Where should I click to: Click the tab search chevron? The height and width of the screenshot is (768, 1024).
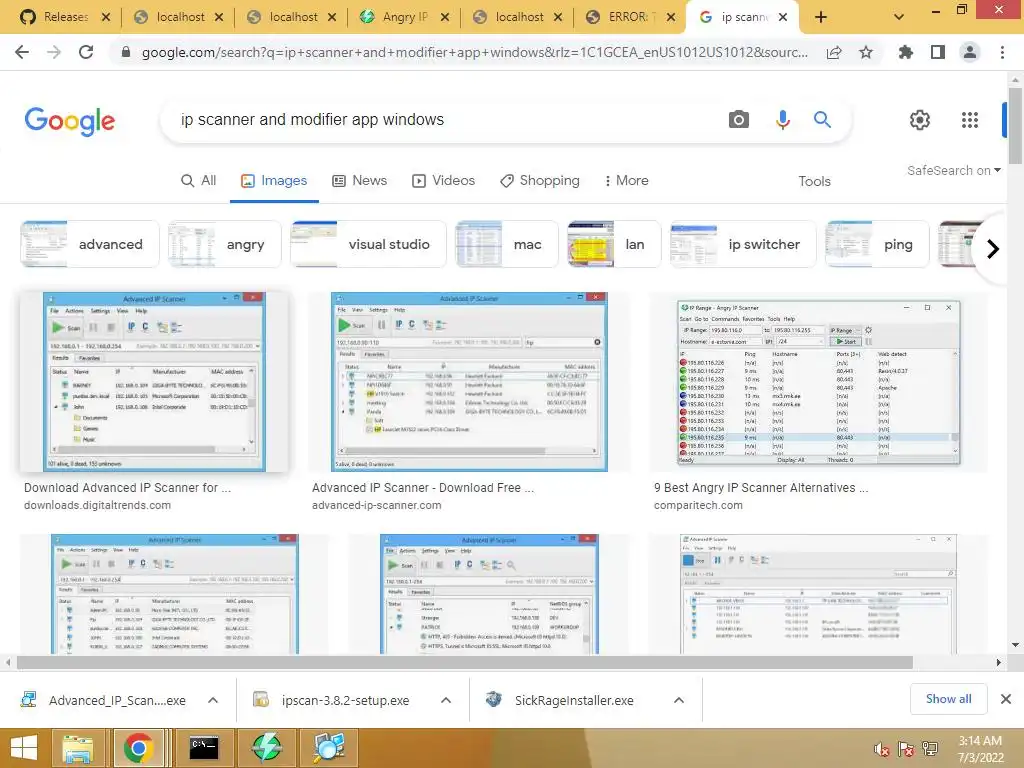(899, 17)
